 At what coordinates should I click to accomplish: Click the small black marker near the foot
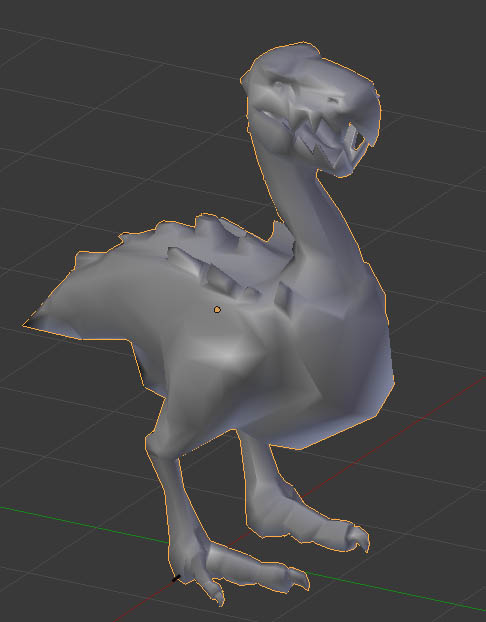click(x=176, y=578)
